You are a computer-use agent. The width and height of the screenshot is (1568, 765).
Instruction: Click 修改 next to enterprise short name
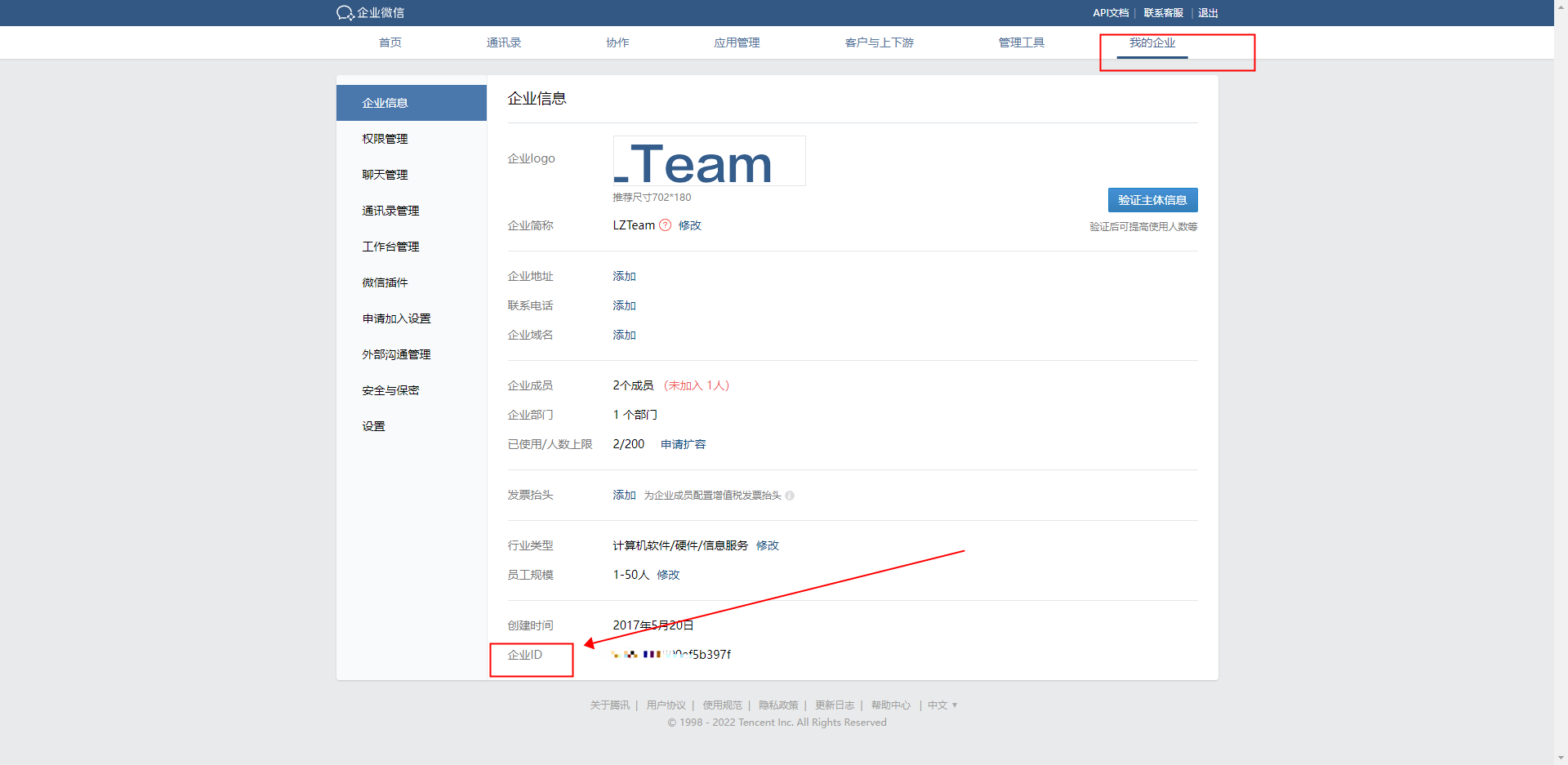point(690,225)
